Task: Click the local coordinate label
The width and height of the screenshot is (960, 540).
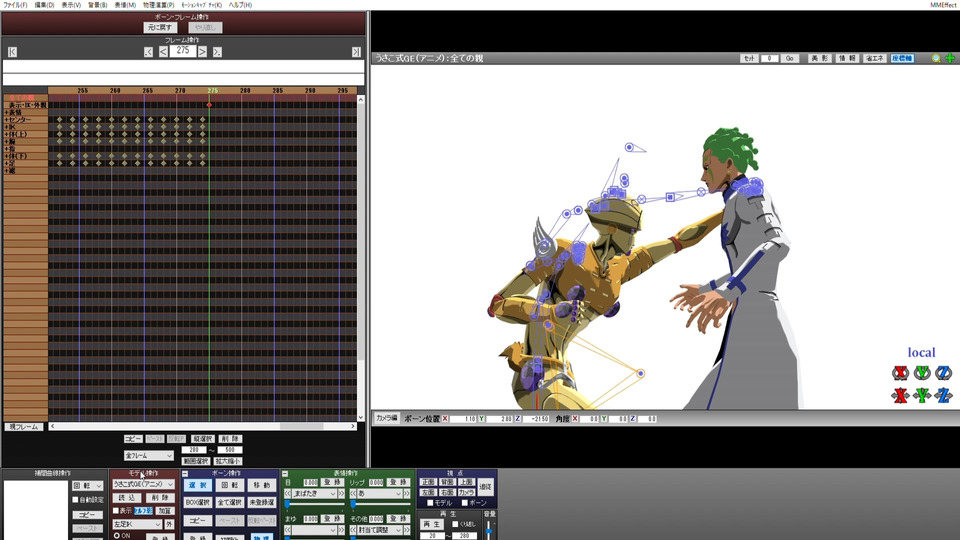Action: [x=921, y=353]
